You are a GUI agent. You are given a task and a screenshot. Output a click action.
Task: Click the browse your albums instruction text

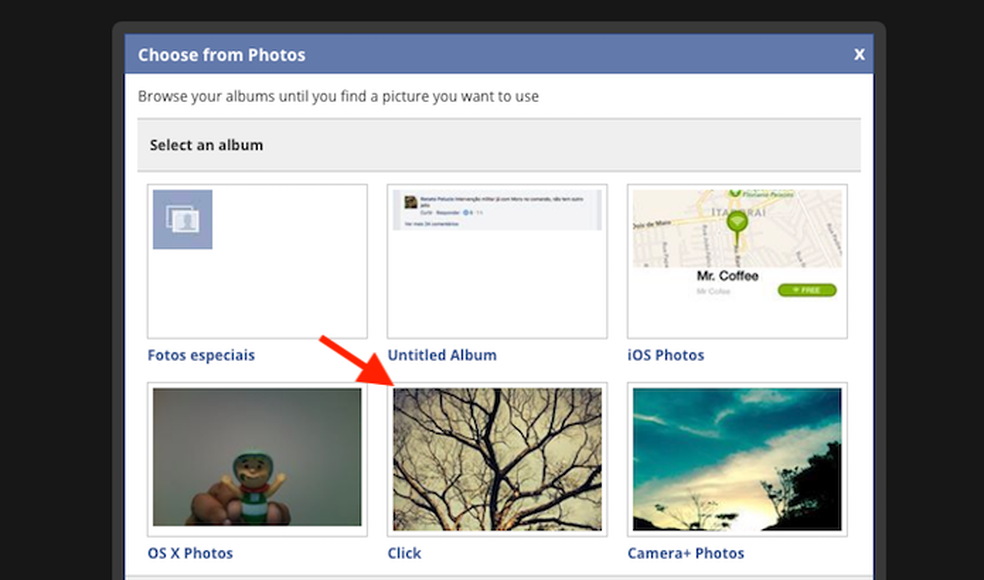click(x=338, y=96)
